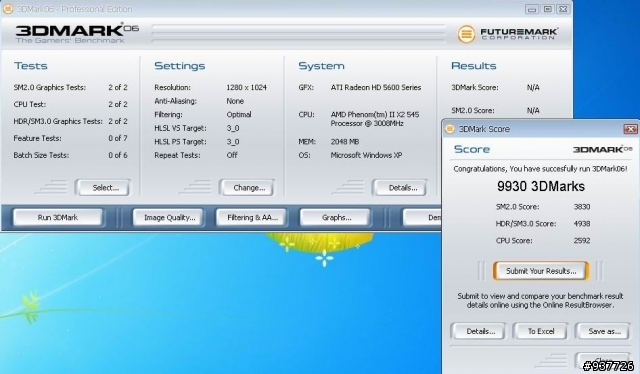Click HDR/SM3.0 Graphics Tests 2 of 2 value
640x374 pixels.
point(118,121)
